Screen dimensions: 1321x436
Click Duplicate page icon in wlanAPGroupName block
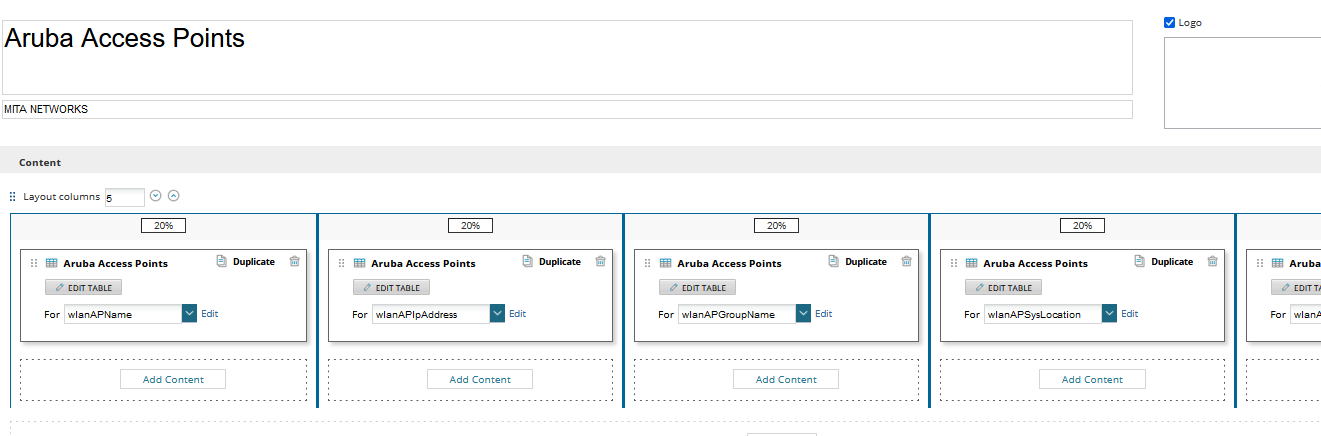click(834, 261)
